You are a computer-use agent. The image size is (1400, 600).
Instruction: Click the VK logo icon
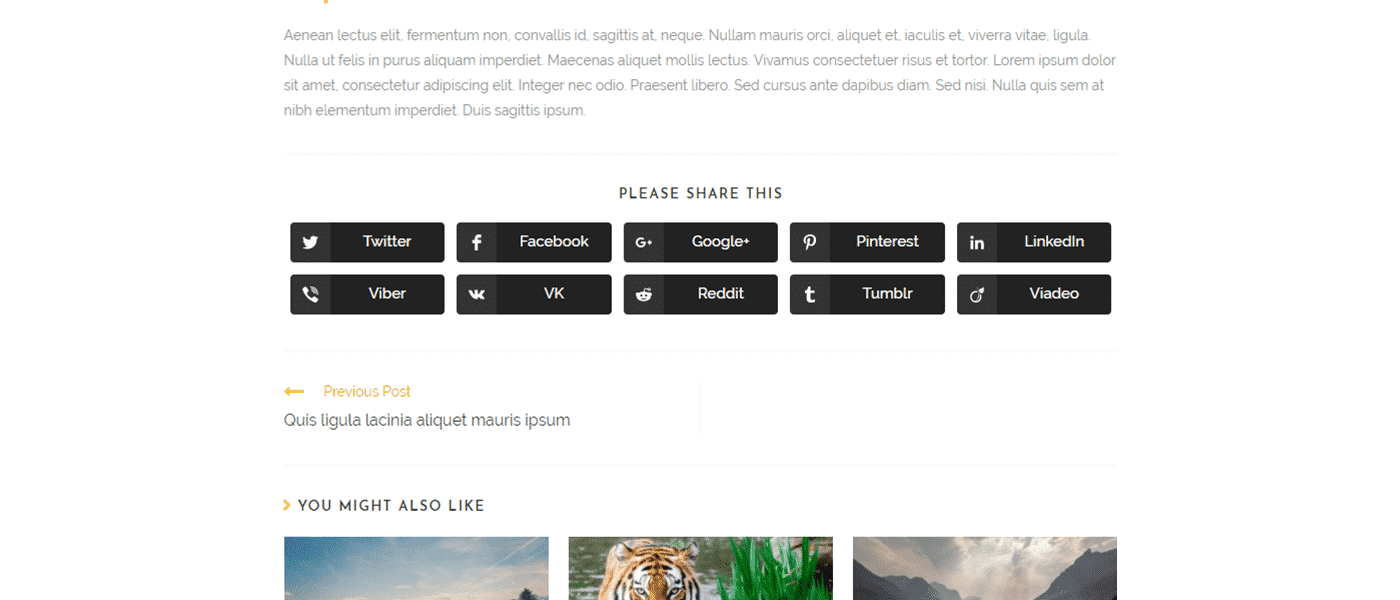477,294
